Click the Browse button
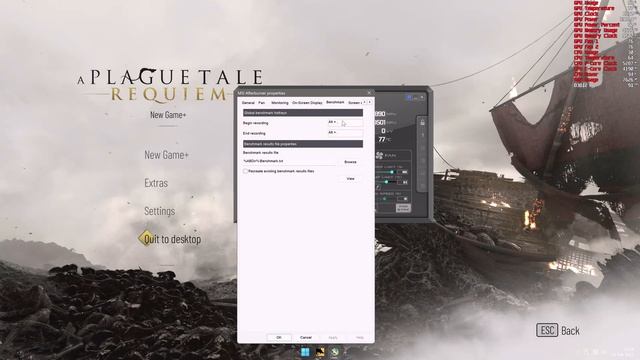 click(350, 162)
